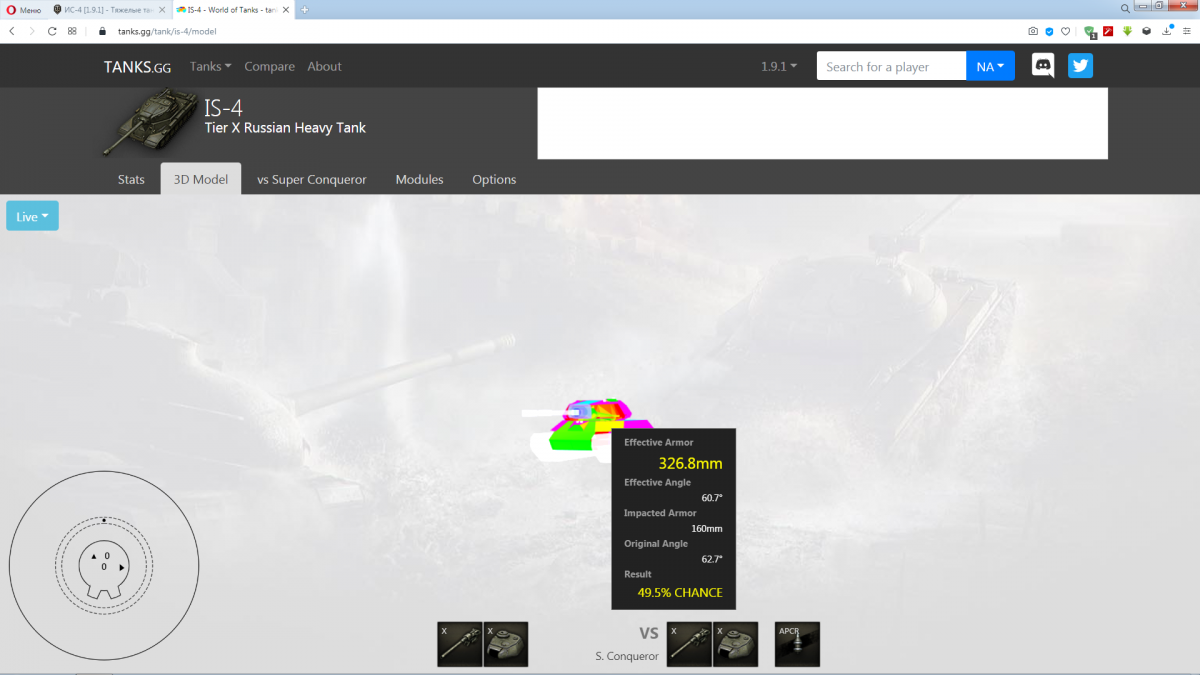Image resolution: width=1200 pixels, height=675 pixels.
Task: Select the S. Conqueror gun module icon
Action: tap(690, 644)
